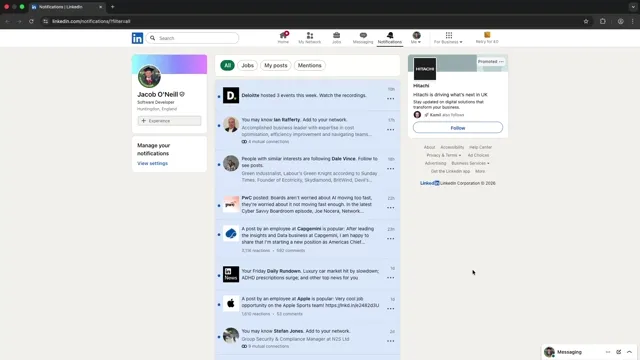The width and height of the screenshot is (640, 360).
Task: Click the LinkedIn News logo thumbnail
Action: [231, 274]
